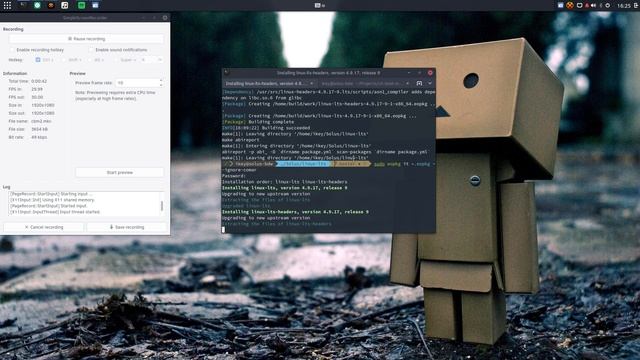Enable recording hotkey checkbox
The width and height of the screenshot is (640, 360).
[x=12, y=50]
